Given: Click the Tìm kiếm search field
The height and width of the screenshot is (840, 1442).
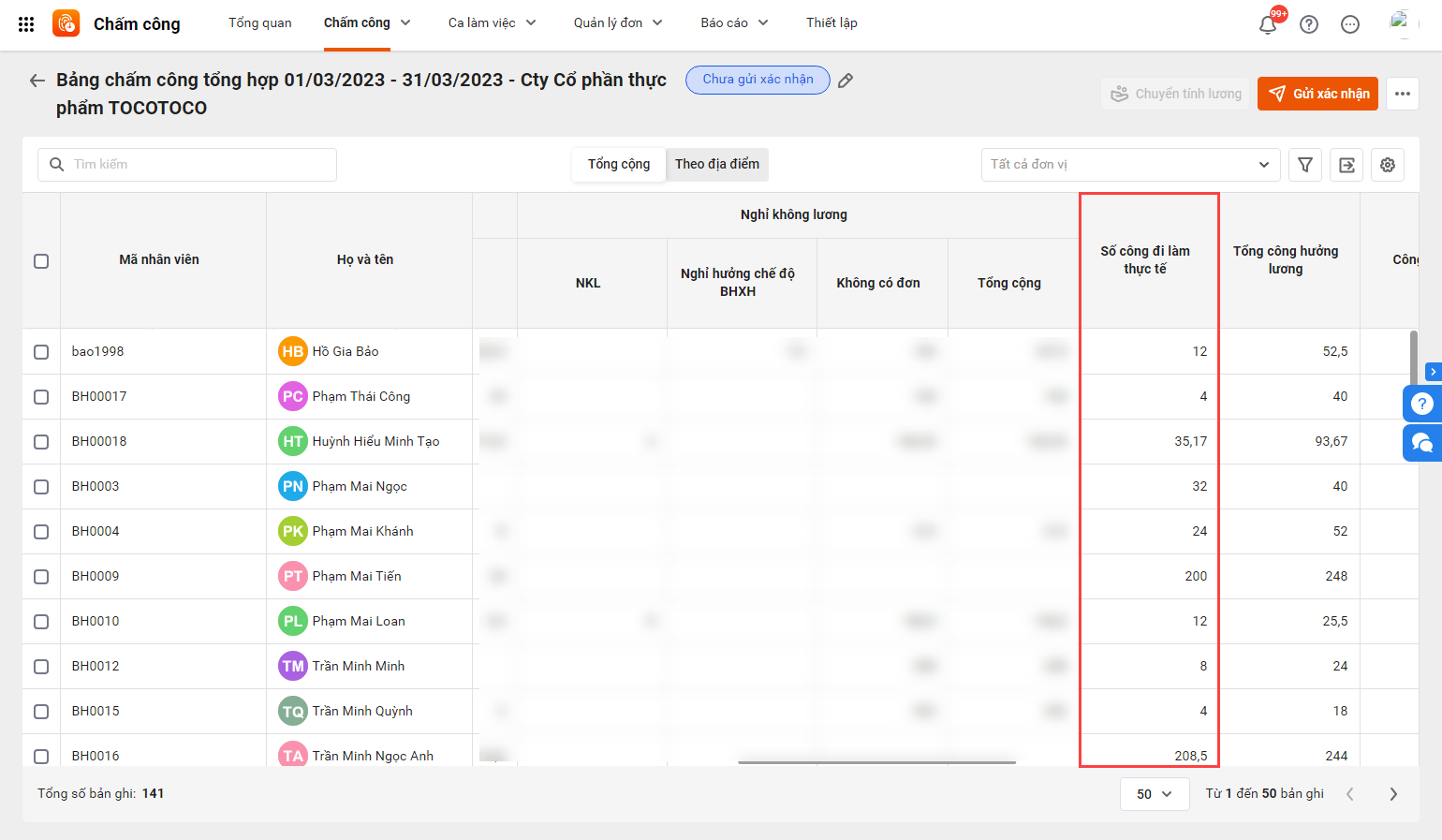Looking at the screenshot, I should (x=187, y=165).
